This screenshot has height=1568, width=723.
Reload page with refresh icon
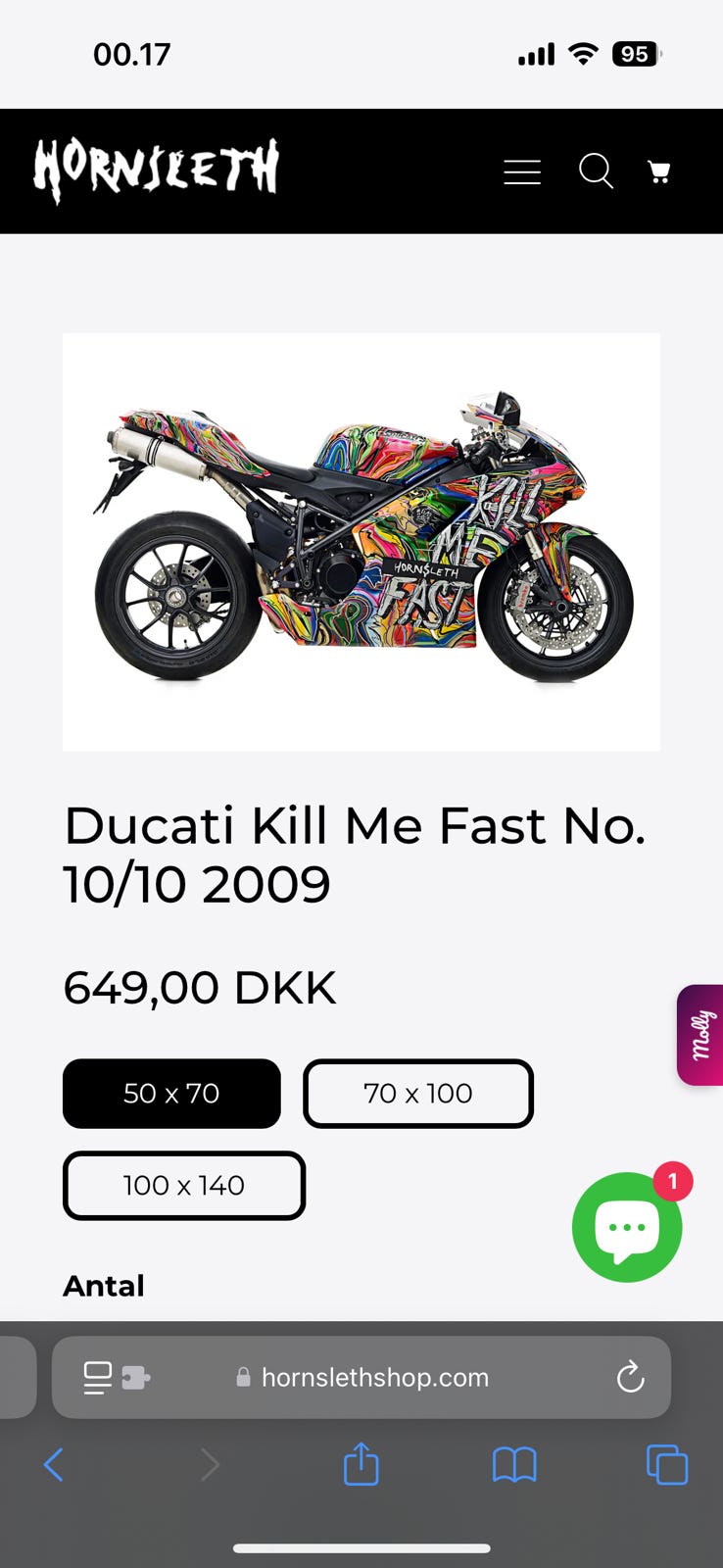pos(630,1377)
